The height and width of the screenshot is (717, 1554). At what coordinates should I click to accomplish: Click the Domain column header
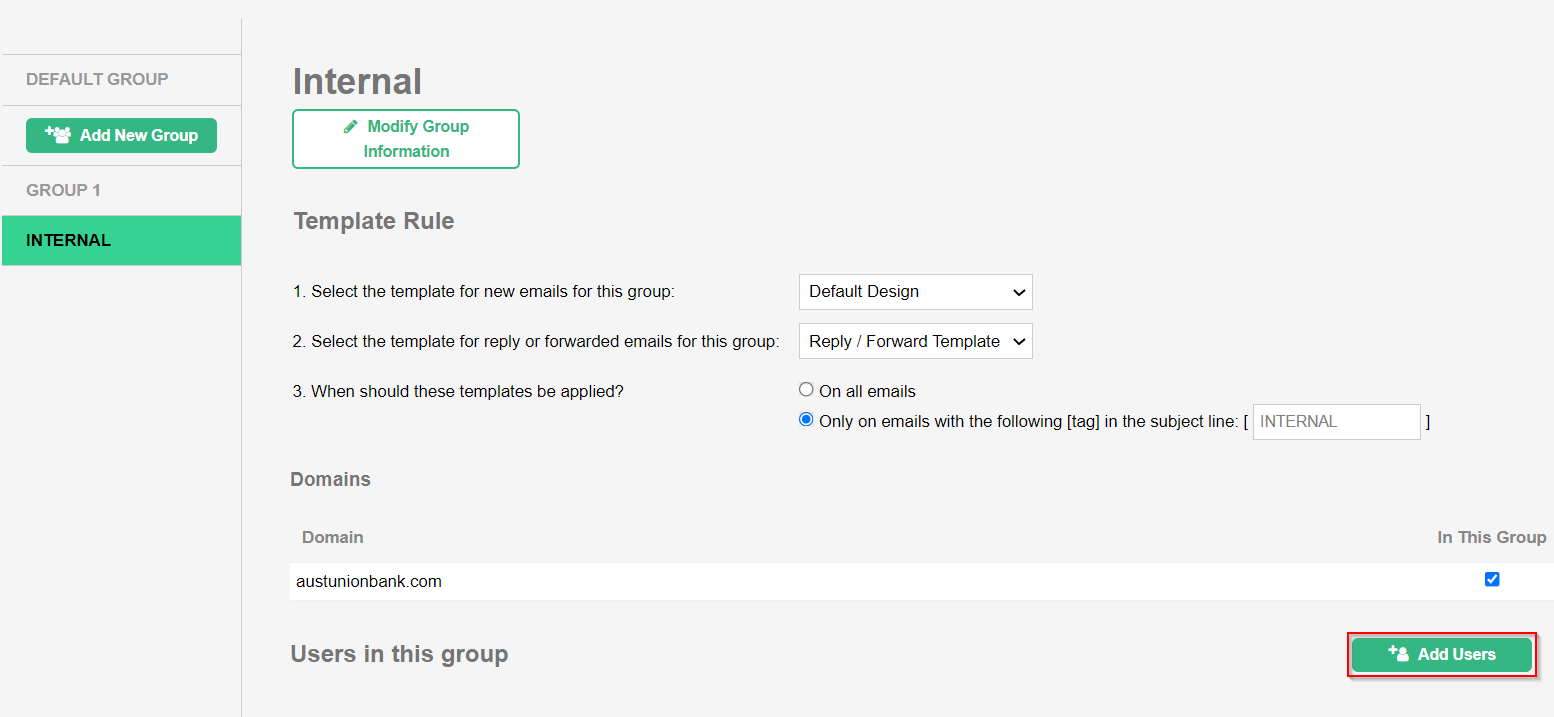(x=332, y=537)
